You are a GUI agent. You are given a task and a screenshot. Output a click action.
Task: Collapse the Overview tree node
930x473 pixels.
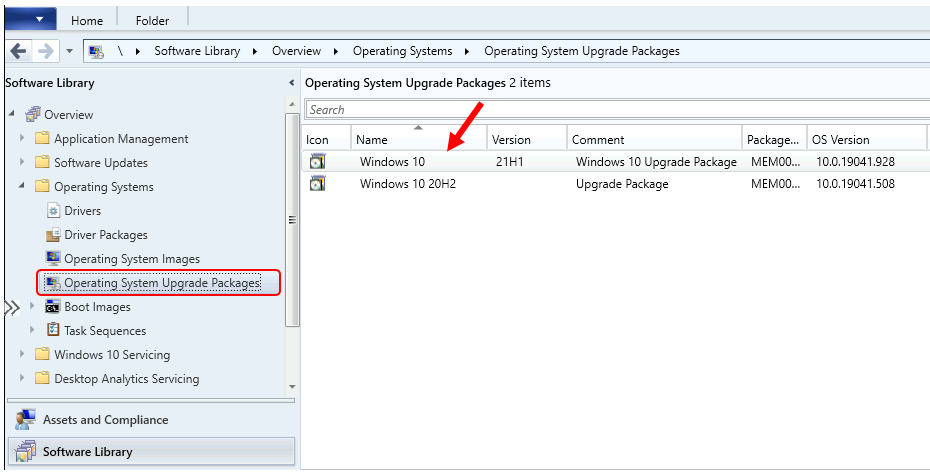tap(12, 113)
